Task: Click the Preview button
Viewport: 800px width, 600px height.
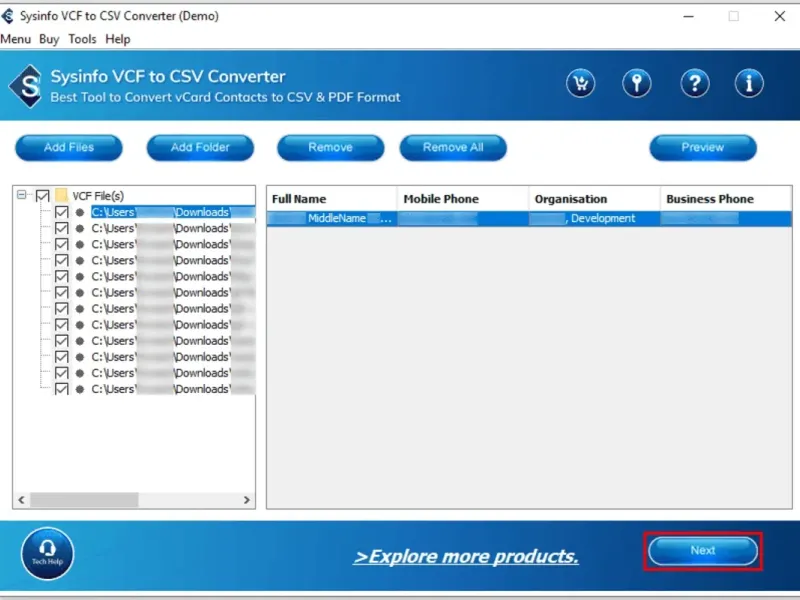Action: click(x=703, y=147)
